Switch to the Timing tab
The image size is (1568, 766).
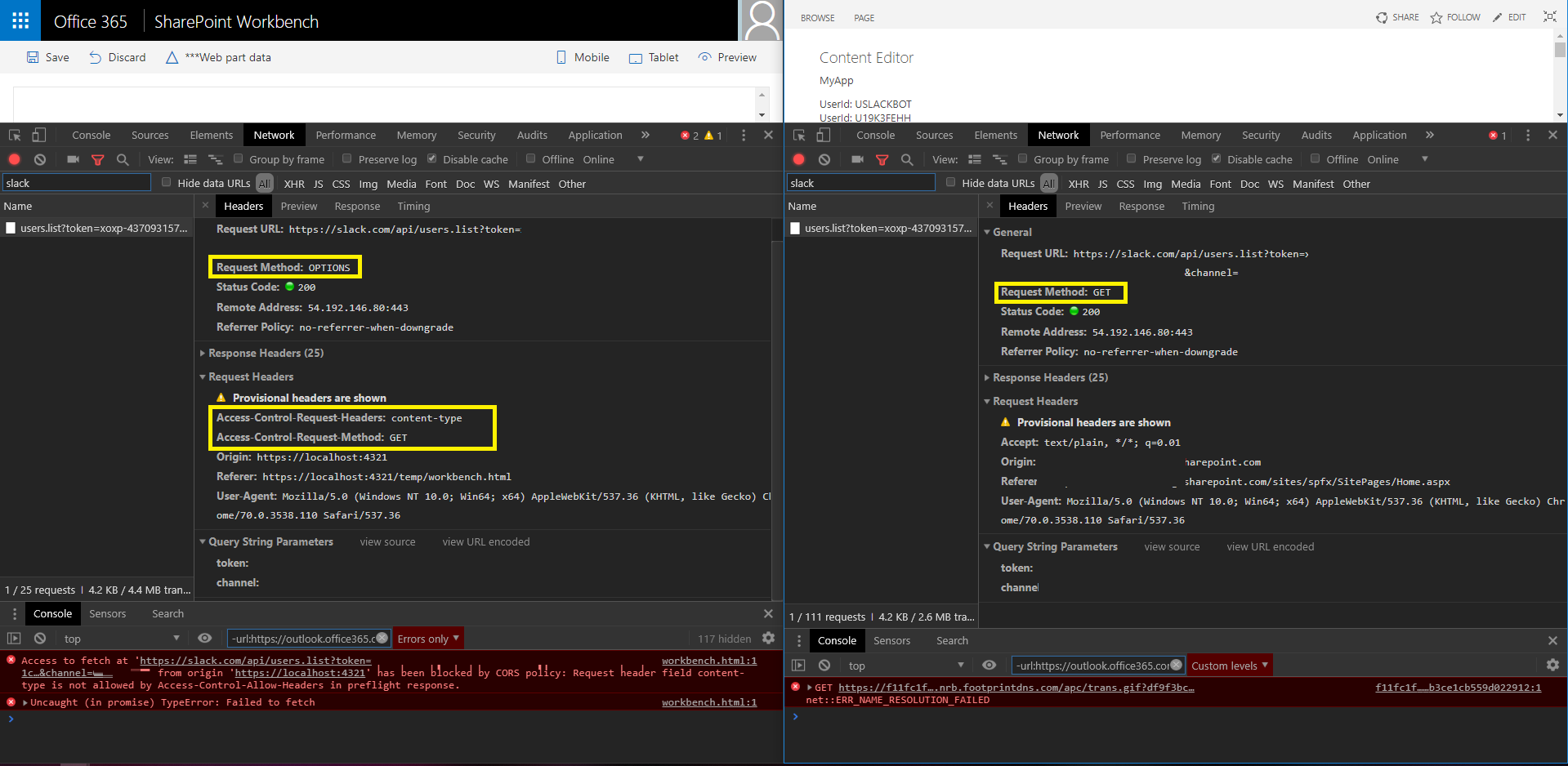pyautogui.click(x=413, y=206)
